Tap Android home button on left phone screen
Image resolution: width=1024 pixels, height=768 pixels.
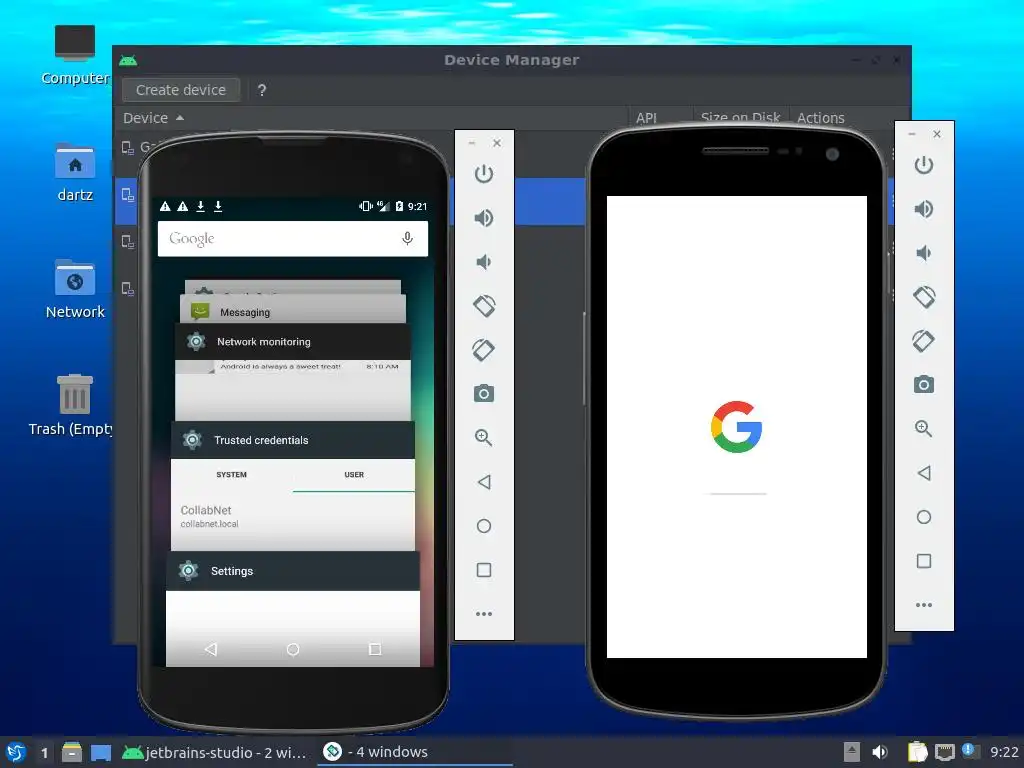tap(293, 649)
